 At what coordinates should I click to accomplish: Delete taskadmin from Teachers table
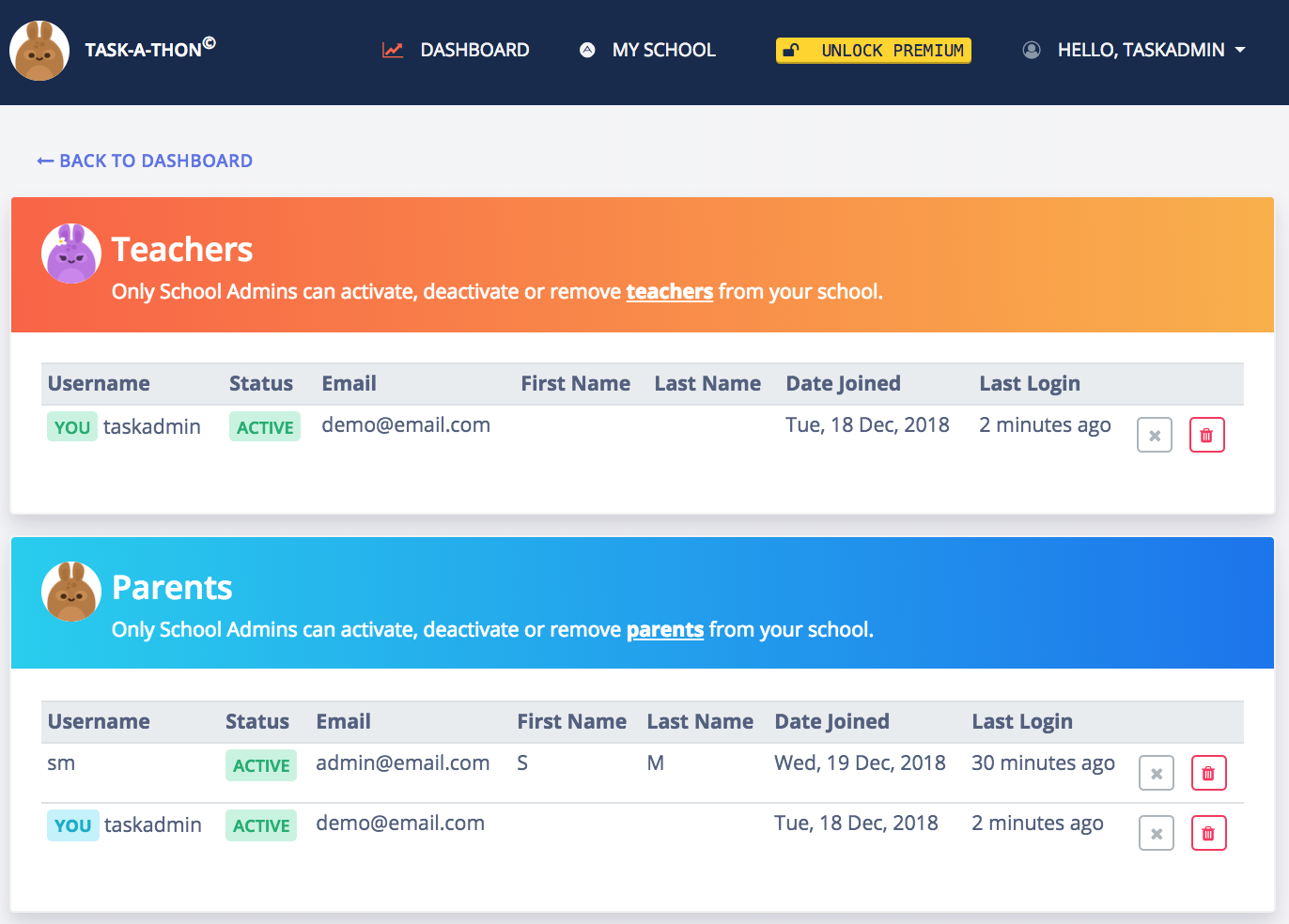pos(1207,435)
